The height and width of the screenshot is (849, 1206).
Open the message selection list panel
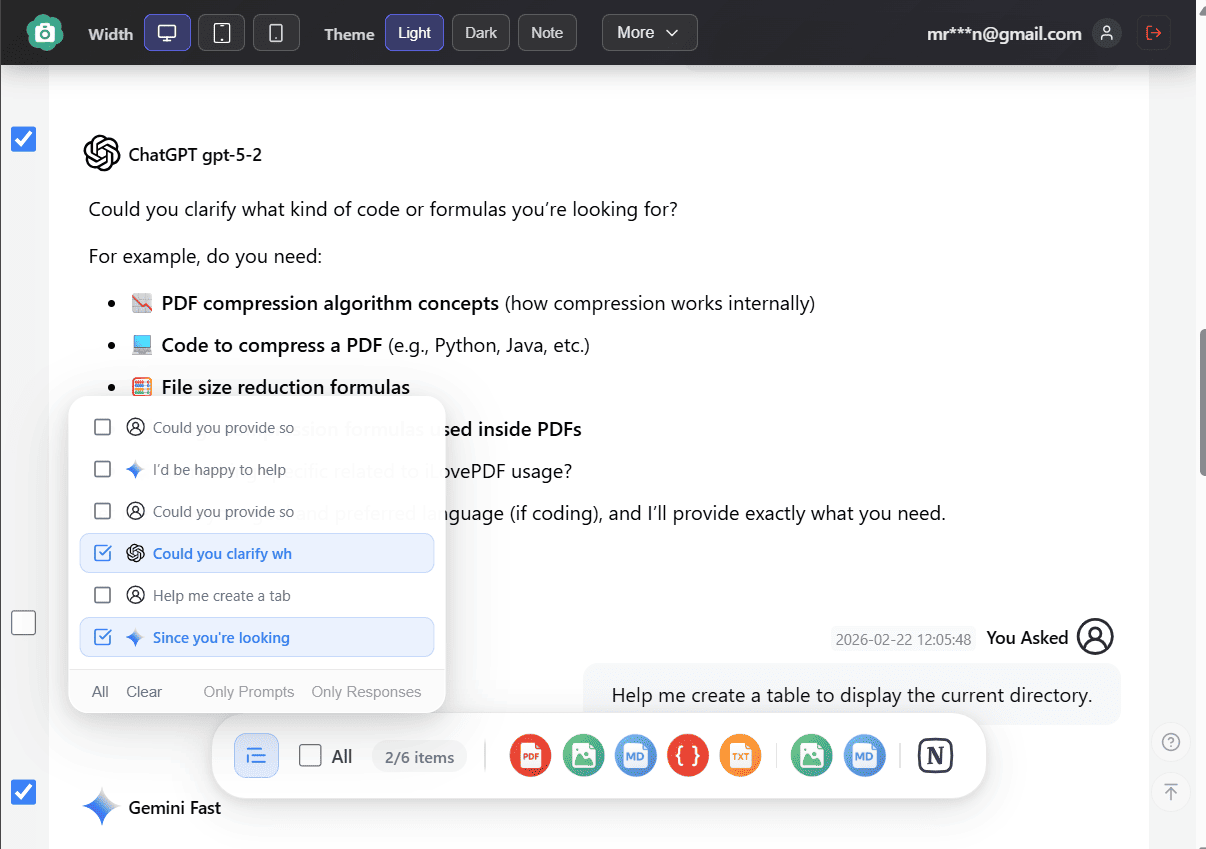[x=256, y=755]
